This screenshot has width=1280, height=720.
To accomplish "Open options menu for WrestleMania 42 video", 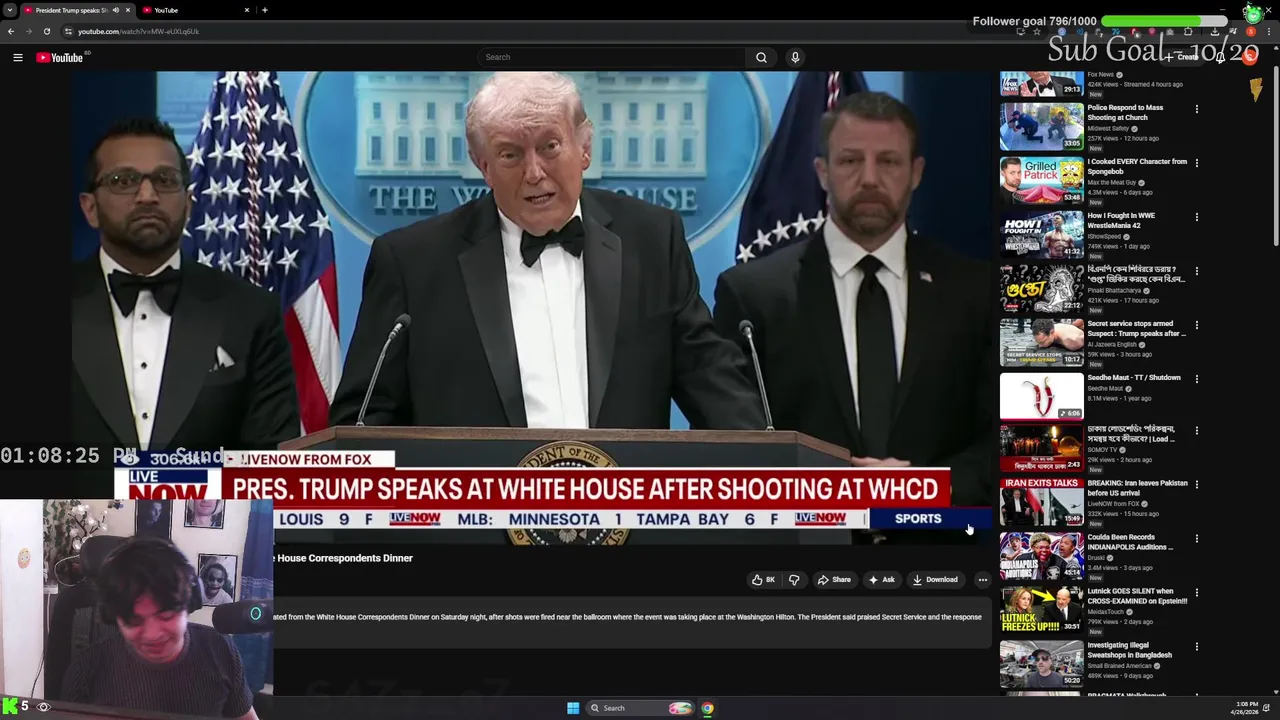I will [1197, 217].
